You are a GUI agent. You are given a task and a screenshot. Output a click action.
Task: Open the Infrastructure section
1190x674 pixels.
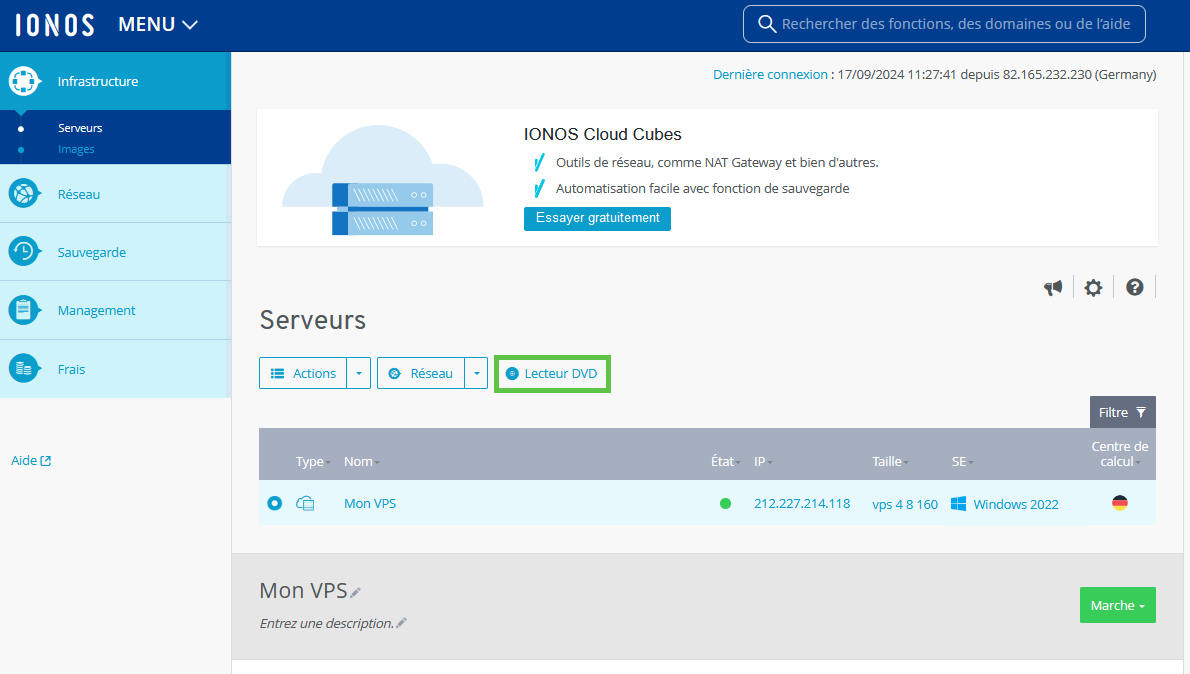[x=115, y=81]
